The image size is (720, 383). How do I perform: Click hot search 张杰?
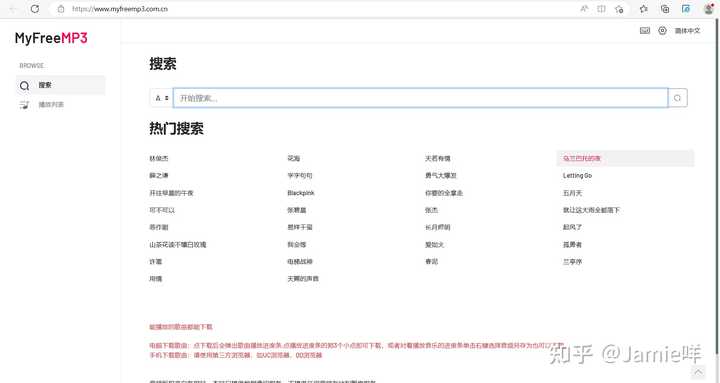pyautogui.click(x=432, y=210)
